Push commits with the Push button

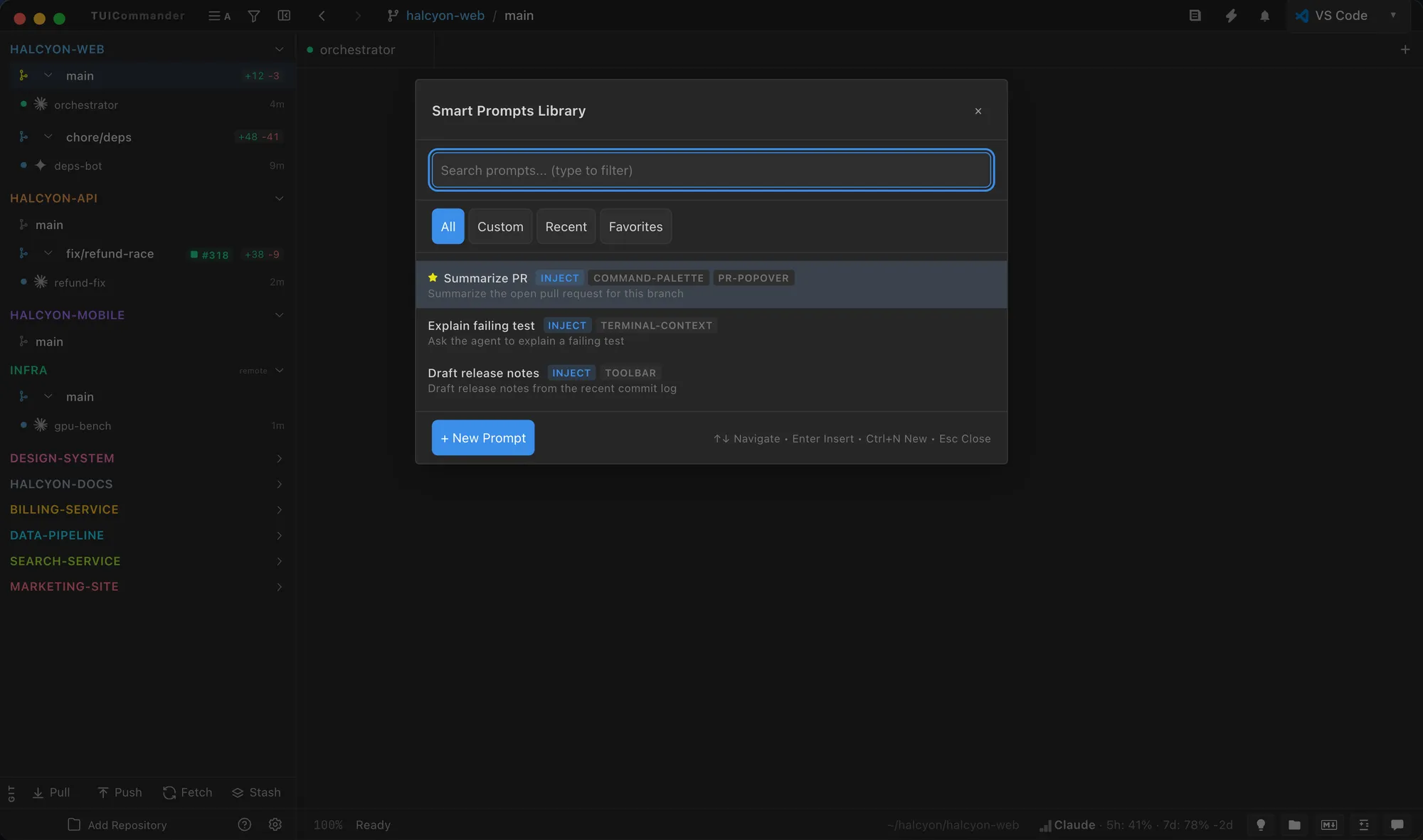tap(120, 792)
